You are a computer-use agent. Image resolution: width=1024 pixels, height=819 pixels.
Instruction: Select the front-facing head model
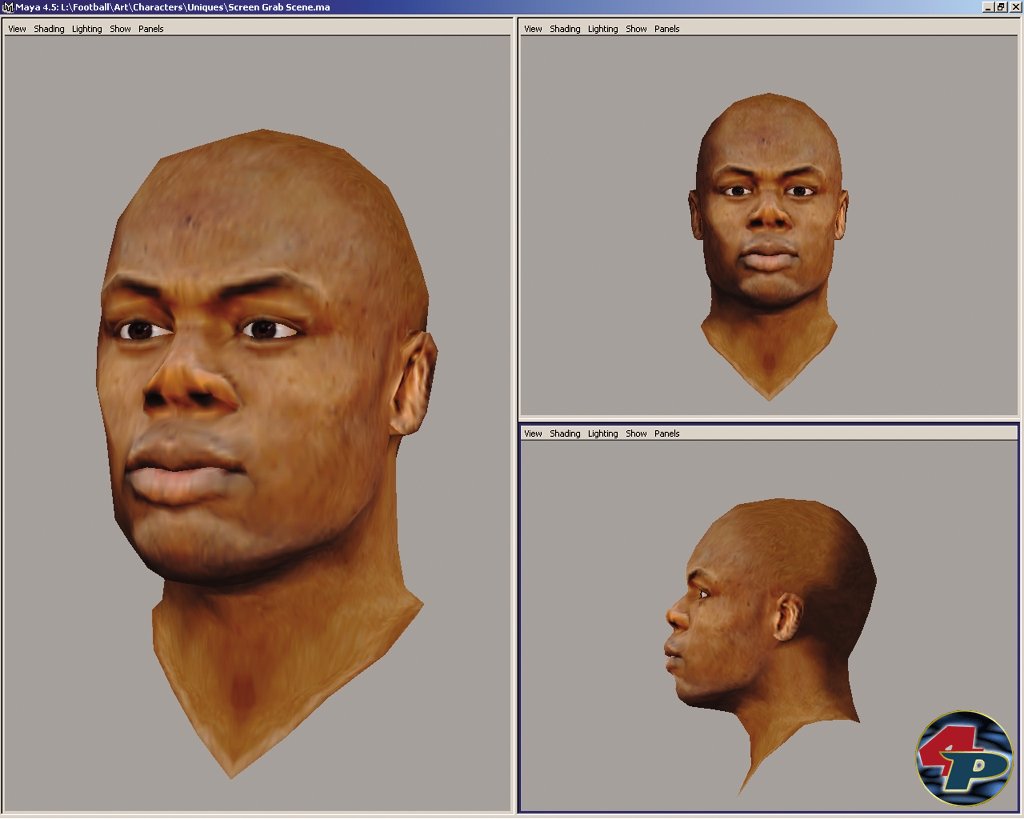tap(768, 220)
